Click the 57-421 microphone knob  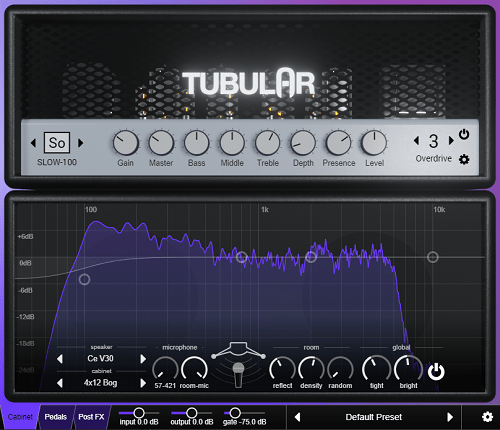tap(165, 369)
